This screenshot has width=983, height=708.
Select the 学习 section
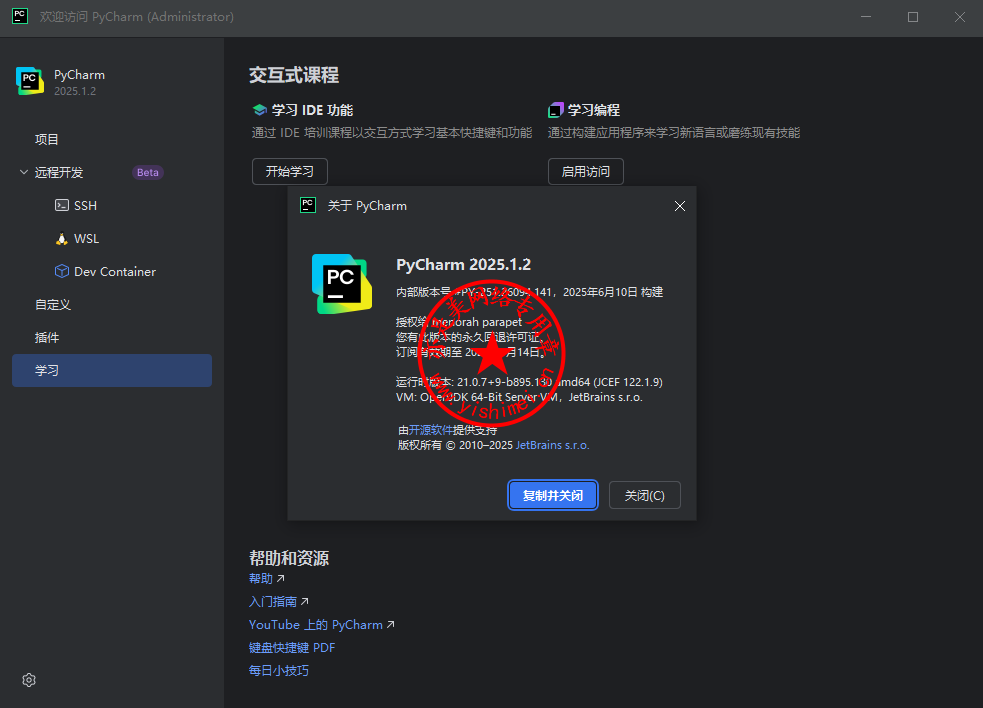[x=112, y=371]
